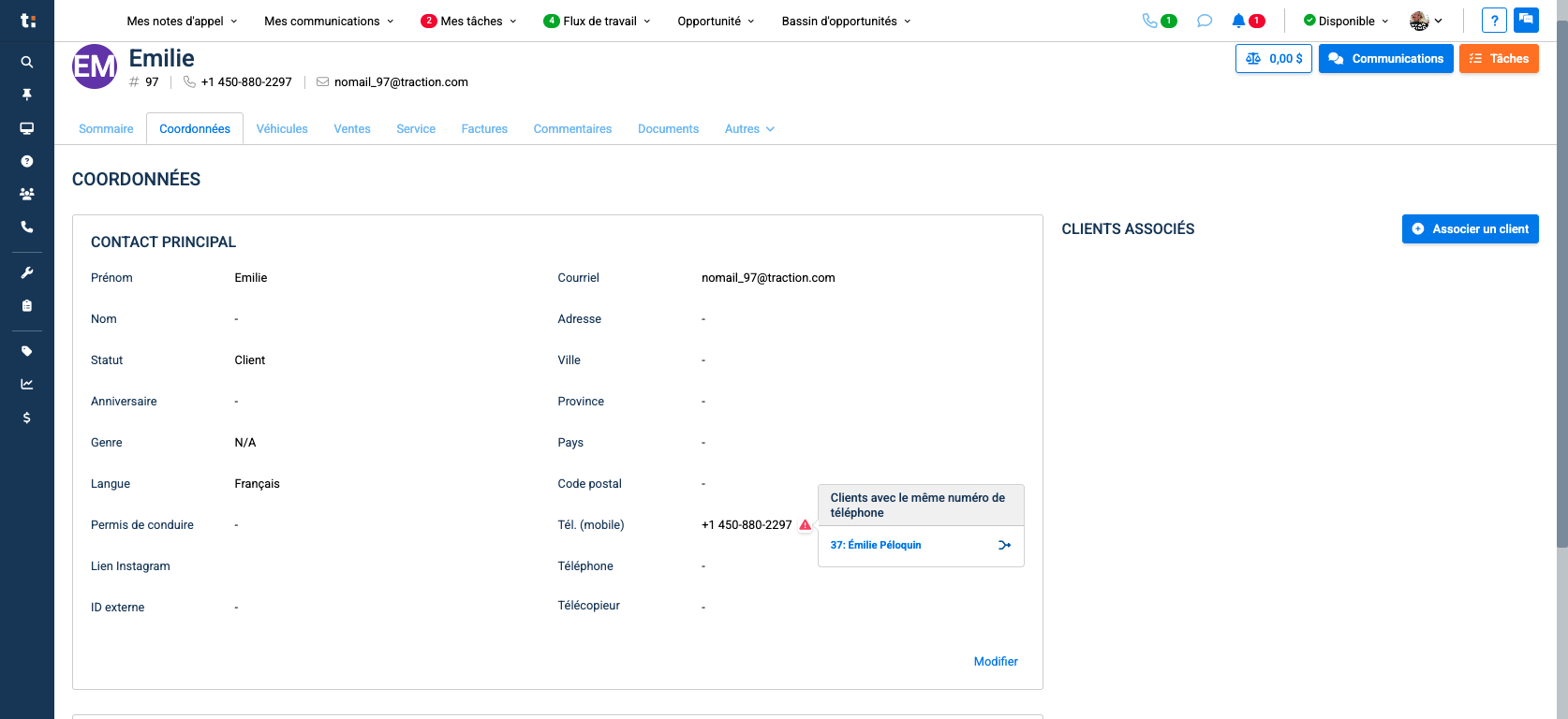This screenshot has height=719, width=1568.
Task: Open the chat bubble icon in header
Action: point(1205,21)
